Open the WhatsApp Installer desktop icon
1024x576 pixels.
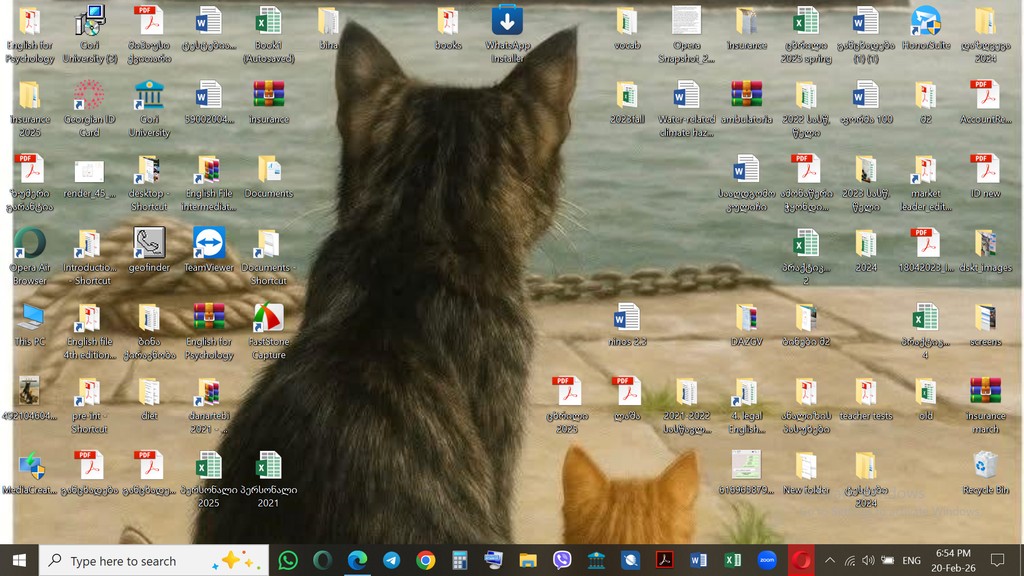(507, 34)
